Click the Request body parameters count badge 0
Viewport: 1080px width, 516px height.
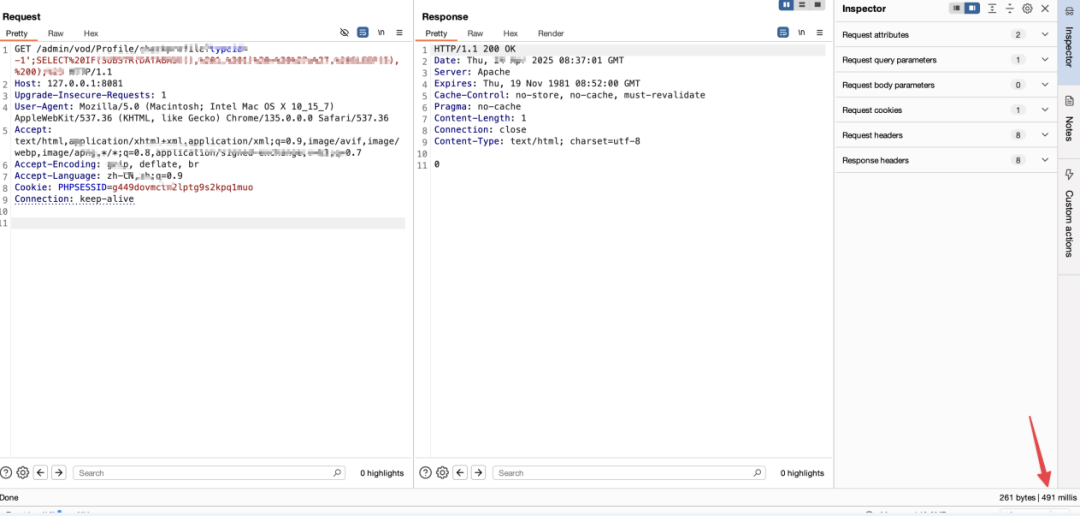pos(1017,85)
